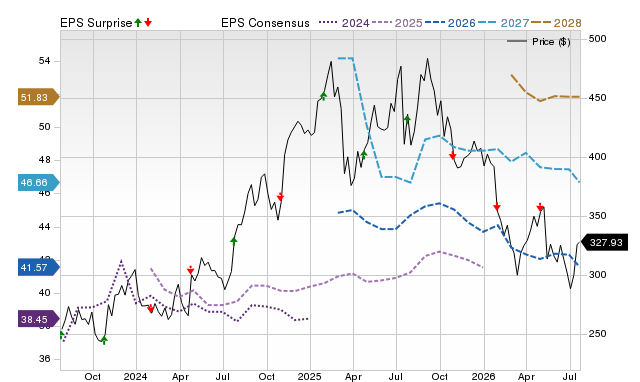
Task: Toggle the Price ($) legend entry
Action: pyautogui.click(x=539, y=42)
